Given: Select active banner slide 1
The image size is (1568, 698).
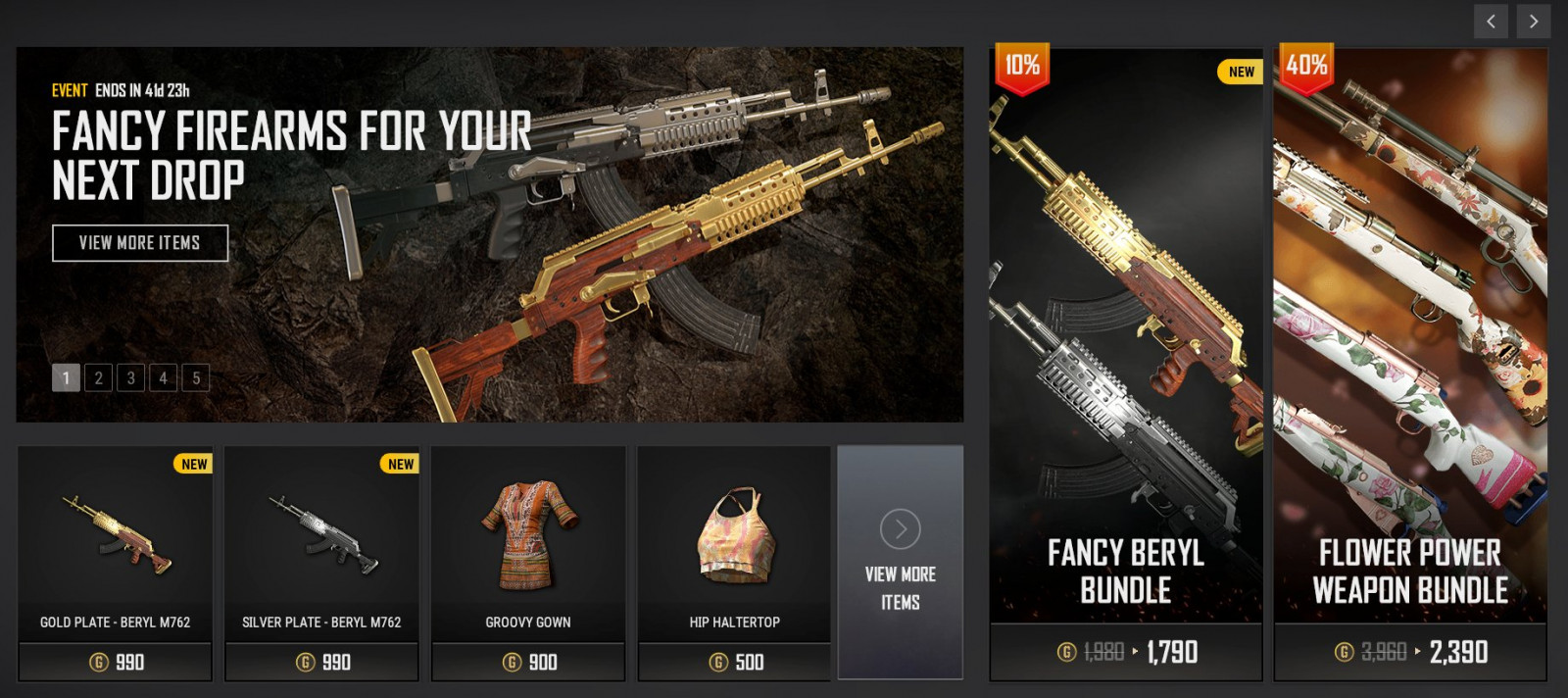Looking at the screenshot, I should [66, 377].
